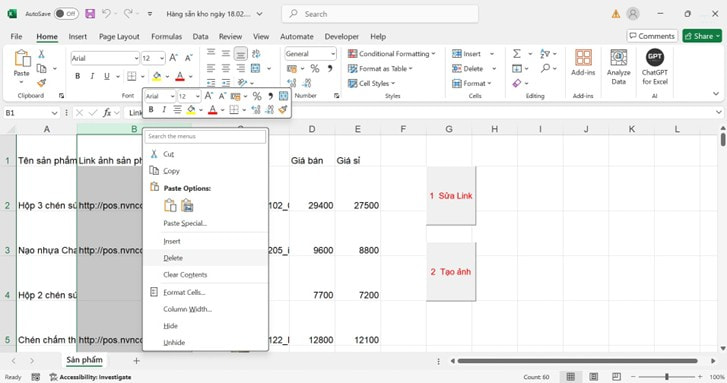Open the mini toolbar font size dropdown
This screenshot has width=727, height=383.
(x=198, y=96)
